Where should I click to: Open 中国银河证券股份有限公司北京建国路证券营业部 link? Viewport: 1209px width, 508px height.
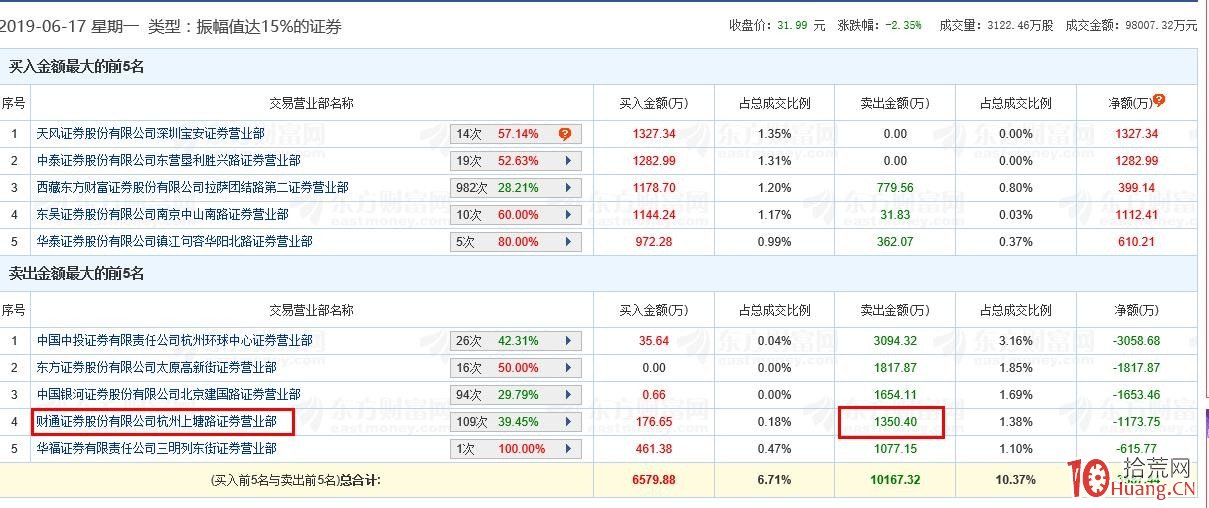(x=168, y=395)
